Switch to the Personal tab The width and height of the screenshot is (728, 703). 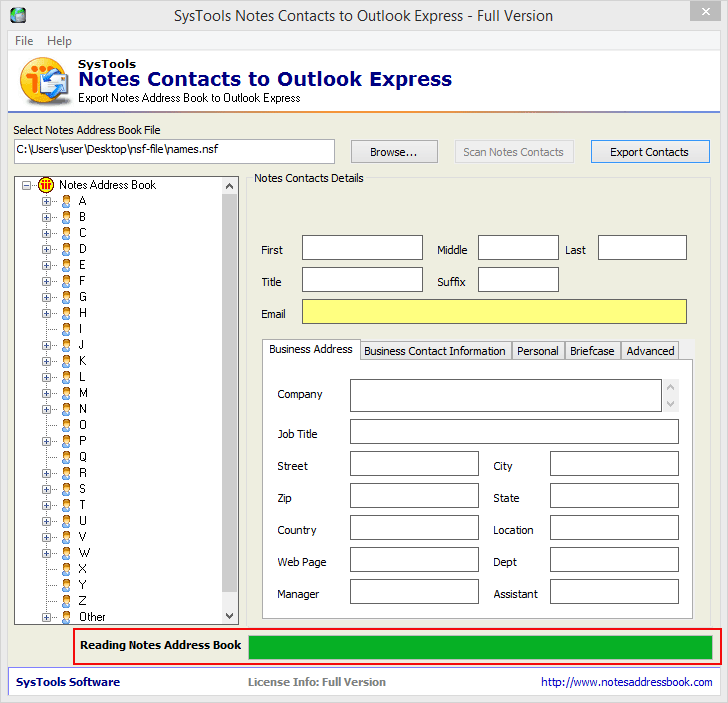[x=538, y=351]
